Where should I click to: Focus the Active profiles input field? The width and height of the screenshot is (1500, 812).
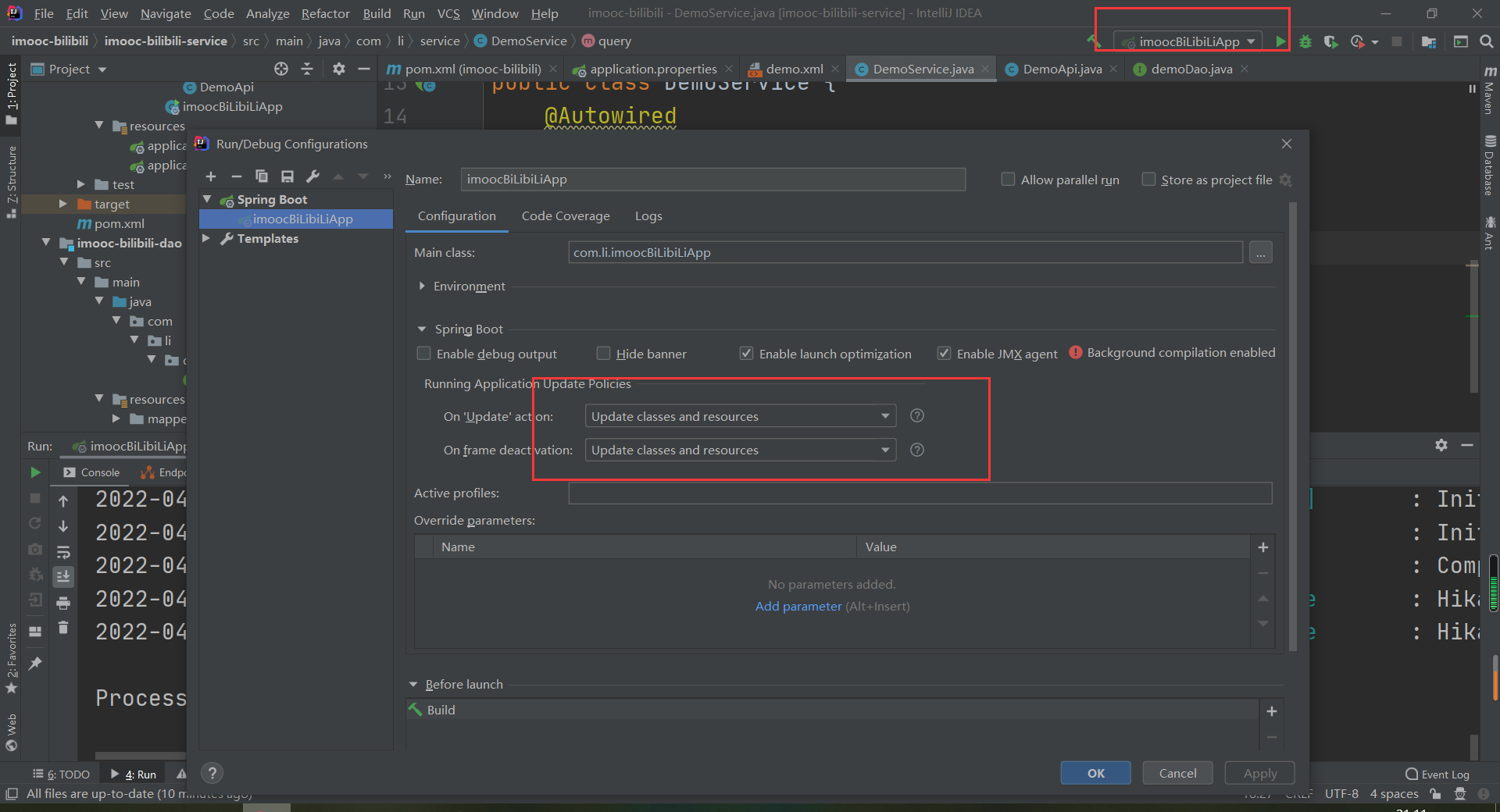point(920,493)
